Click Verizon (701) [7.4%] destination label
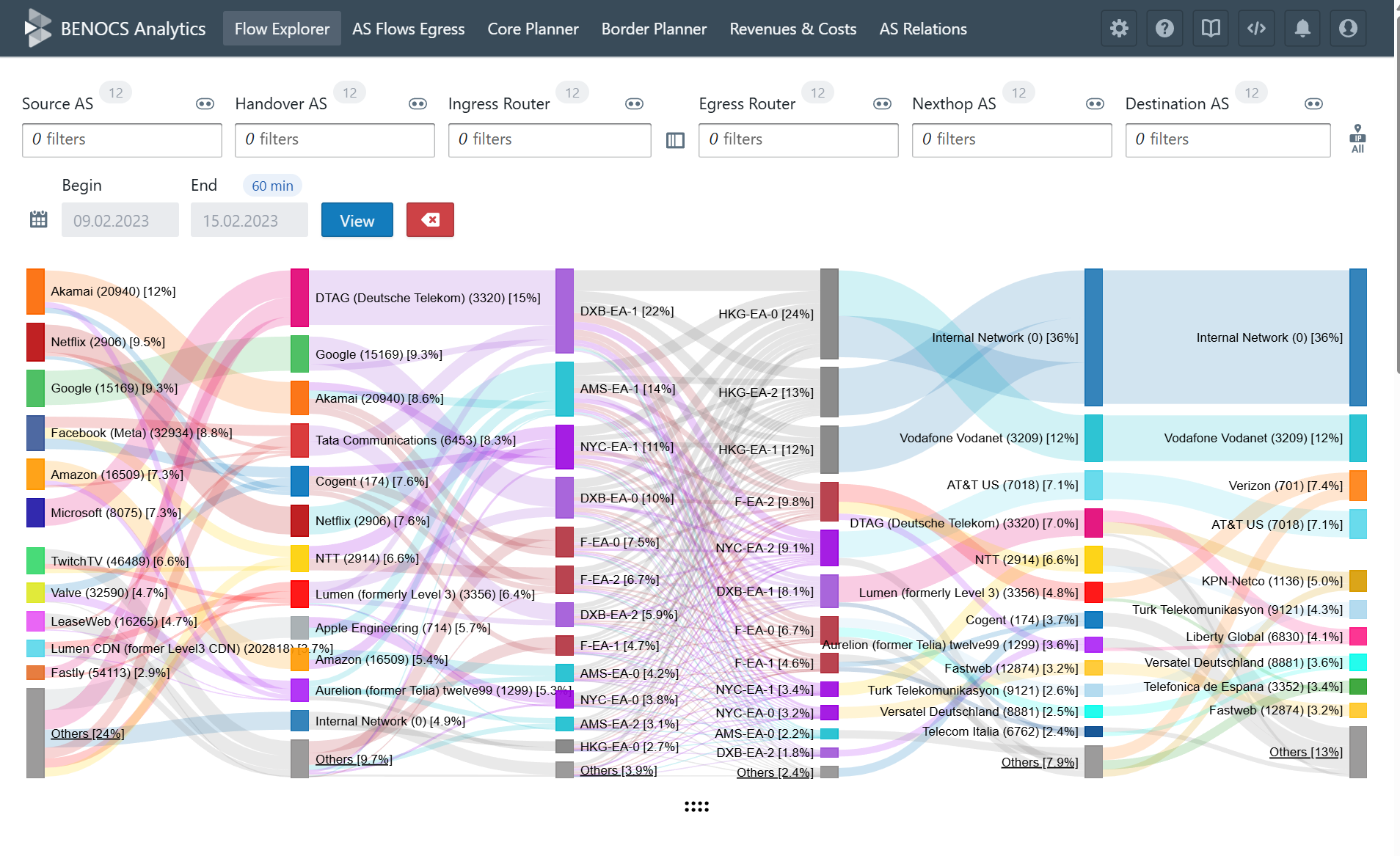This screenshot has width=1400, height=856. [1286, 486]
